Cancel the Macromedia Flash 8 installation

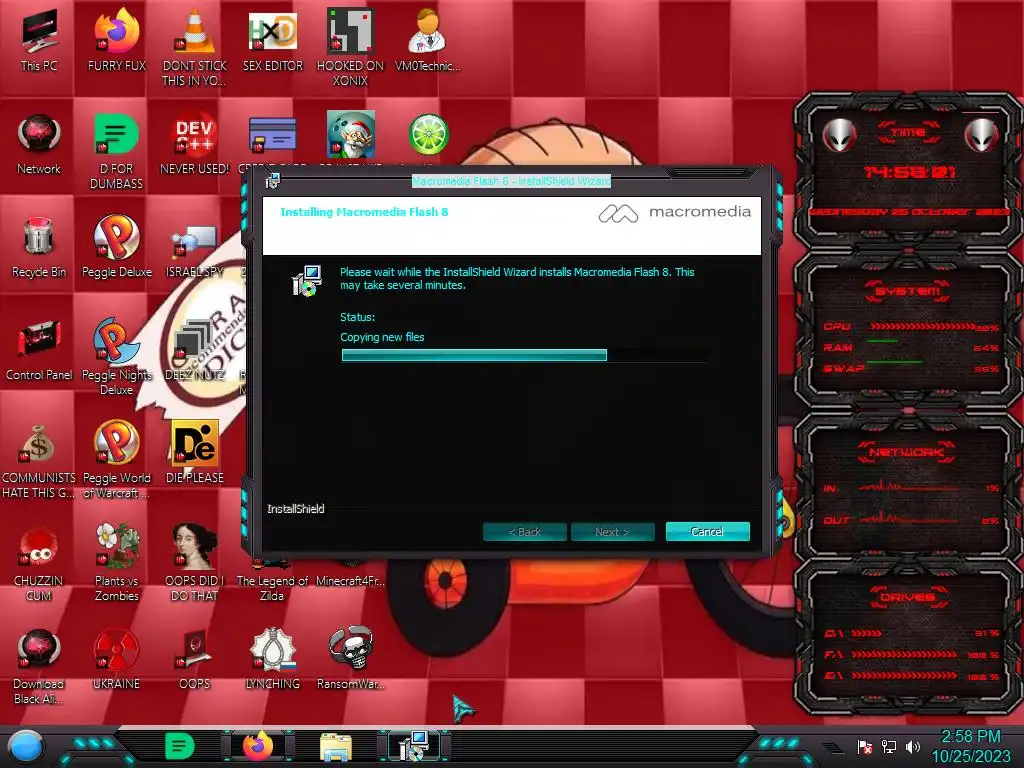point(707,532)
